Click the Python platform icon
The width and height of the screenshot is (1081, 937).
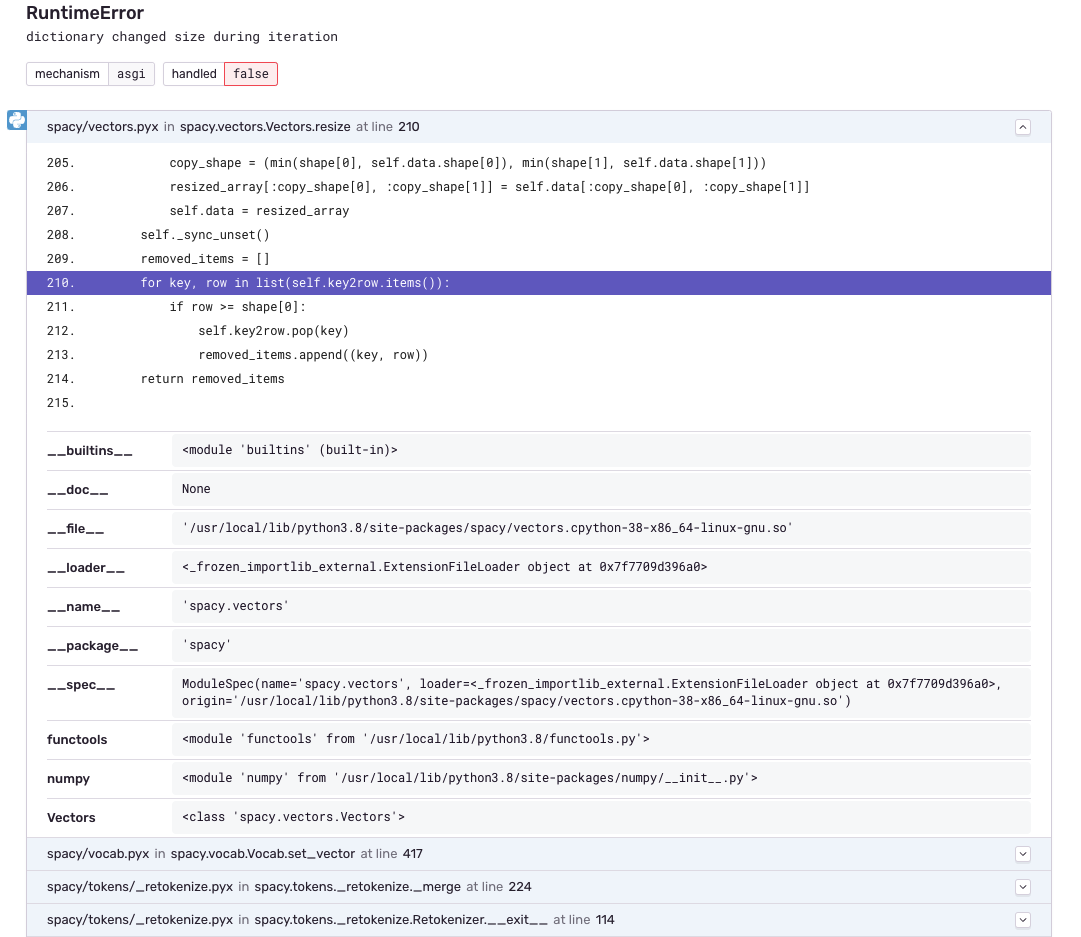[17, 120]
